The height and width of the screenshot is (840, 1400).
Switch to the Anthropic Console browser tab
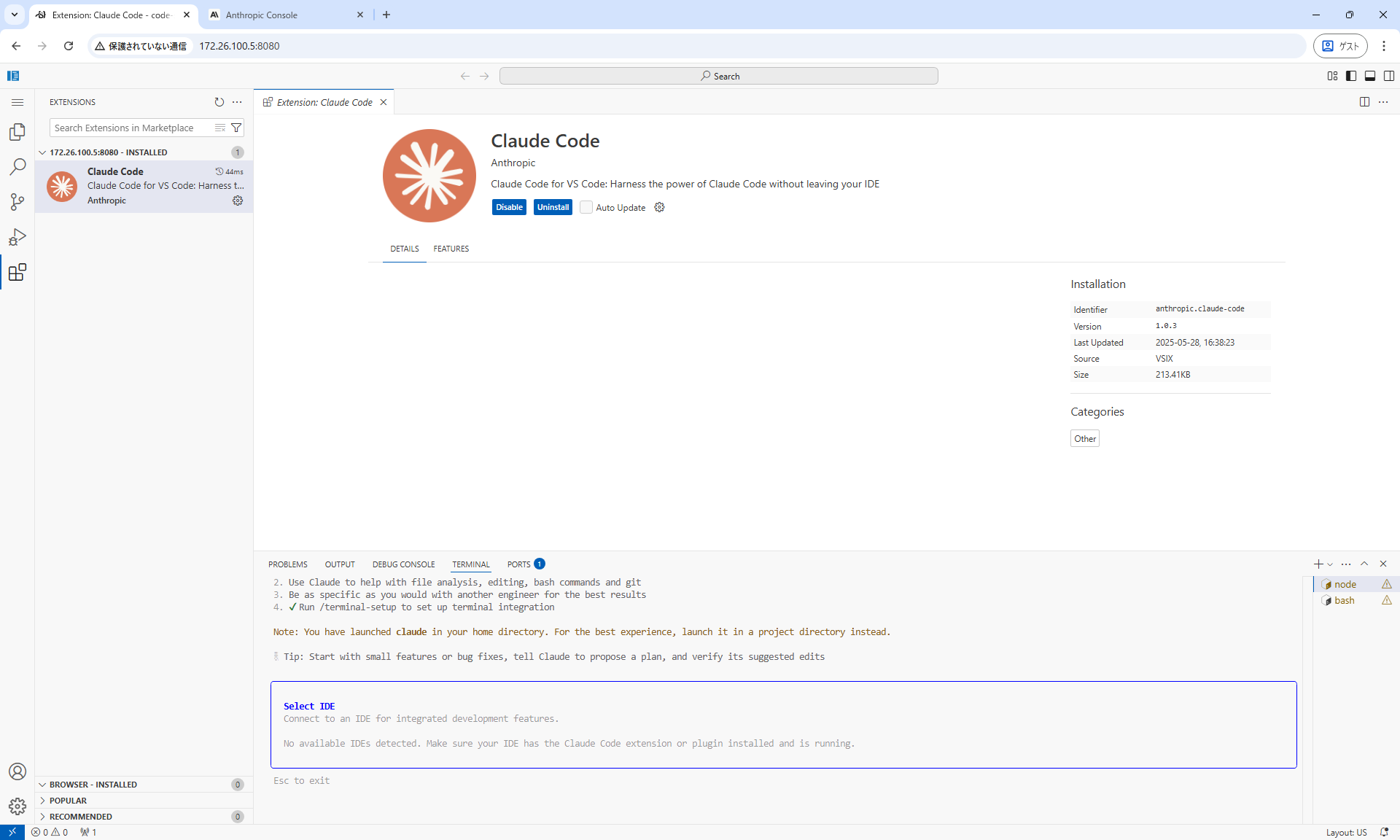(284, 15)
